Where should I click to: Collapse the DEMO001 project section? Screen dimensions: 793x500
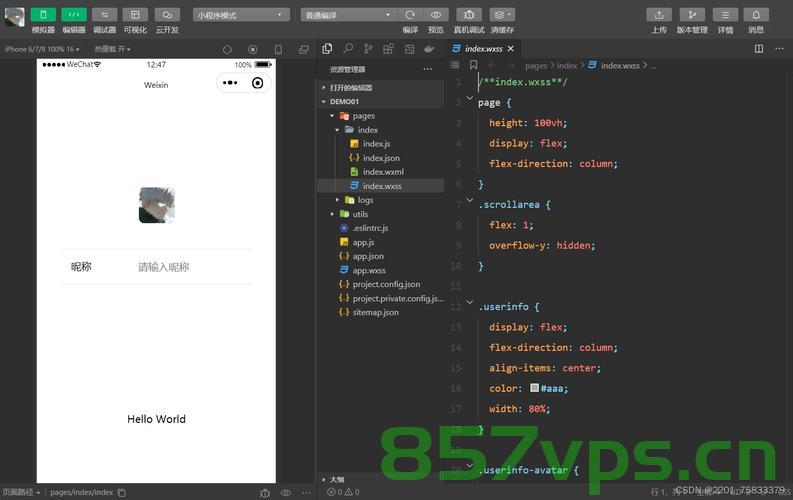(x=380, y=102)
